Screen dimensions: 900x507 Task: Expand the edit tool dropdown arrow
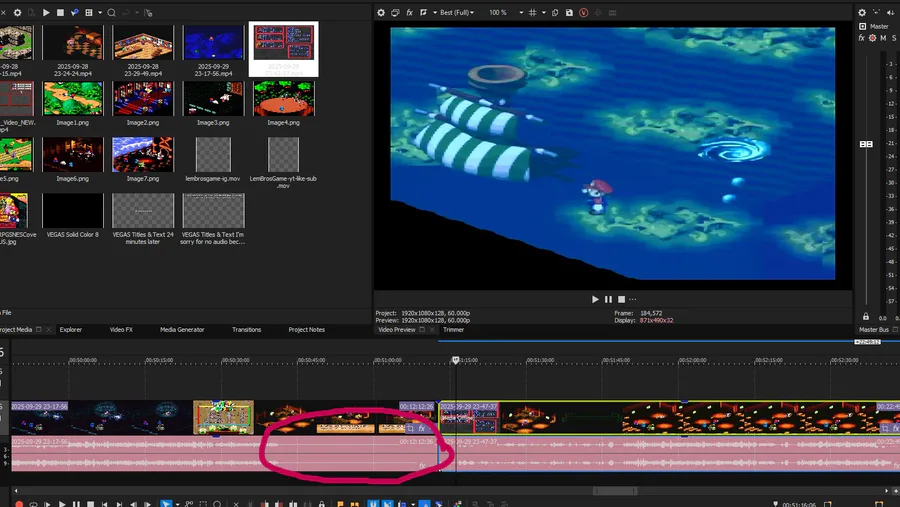click(177, 504)
